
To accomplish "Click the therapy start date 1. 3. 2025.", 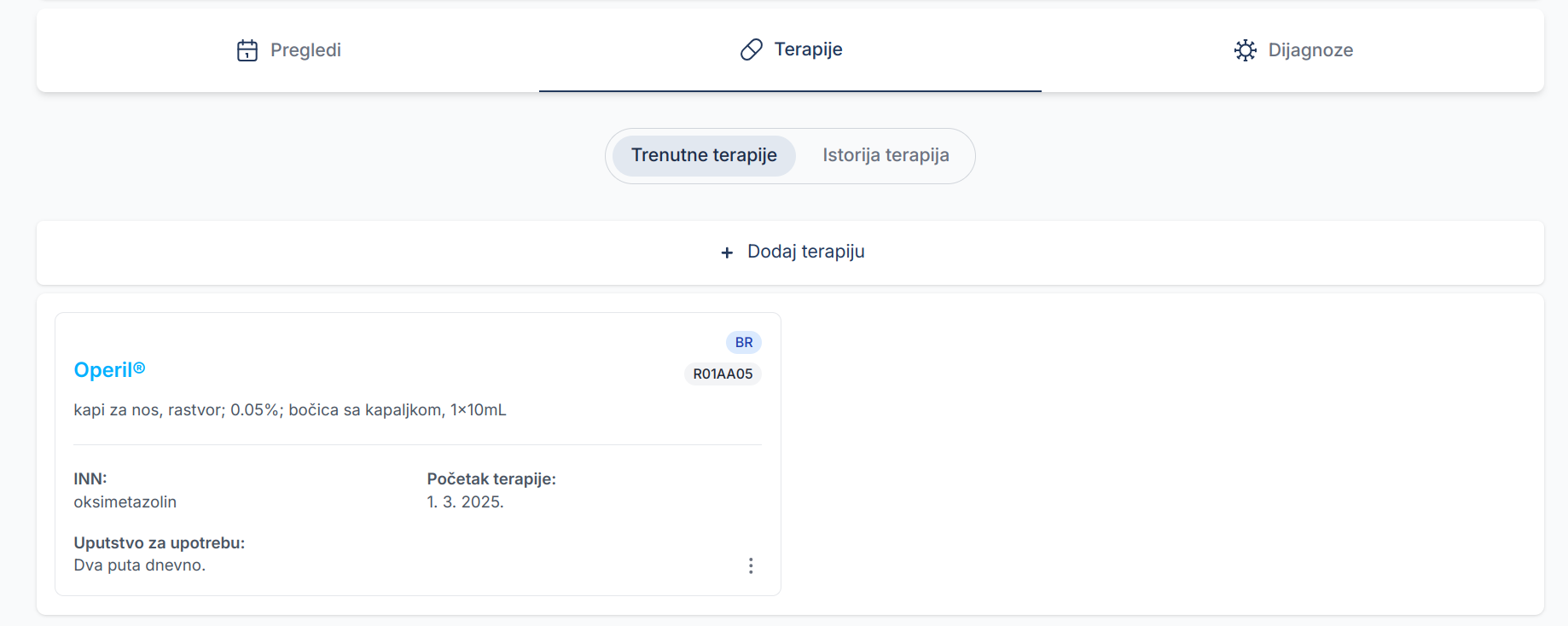I will pos(465,502).
